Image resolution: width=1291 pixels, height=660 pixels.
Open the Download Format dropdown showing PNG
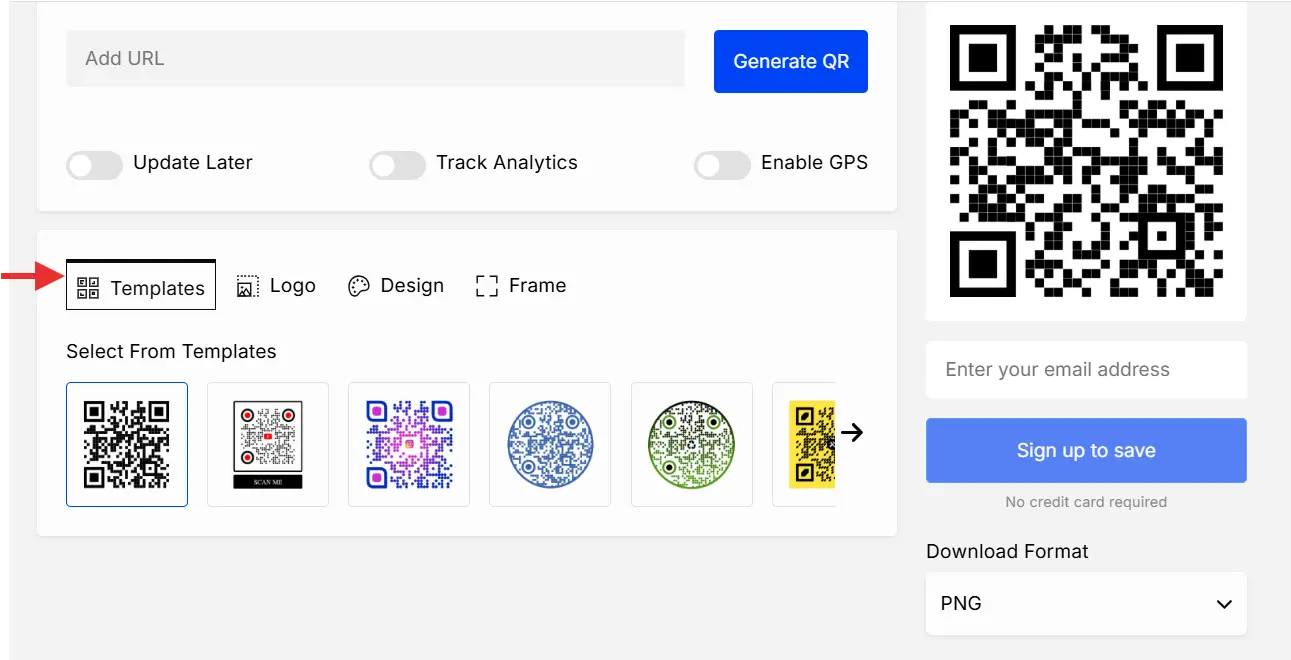pos(1085,604)
